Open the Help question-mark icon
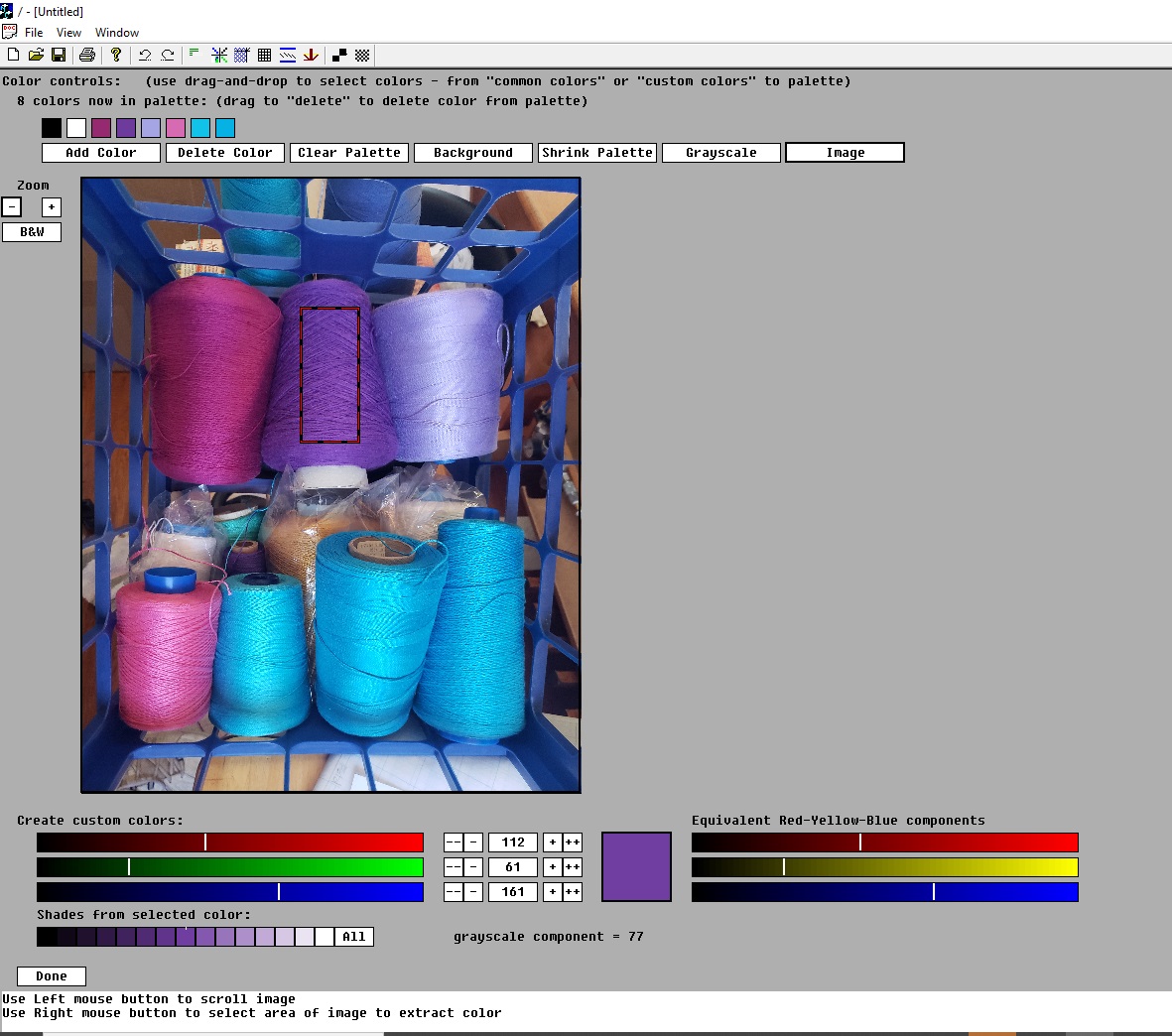The height and width of the screenshot is (1036, 1172). click(x=116, y=56)
